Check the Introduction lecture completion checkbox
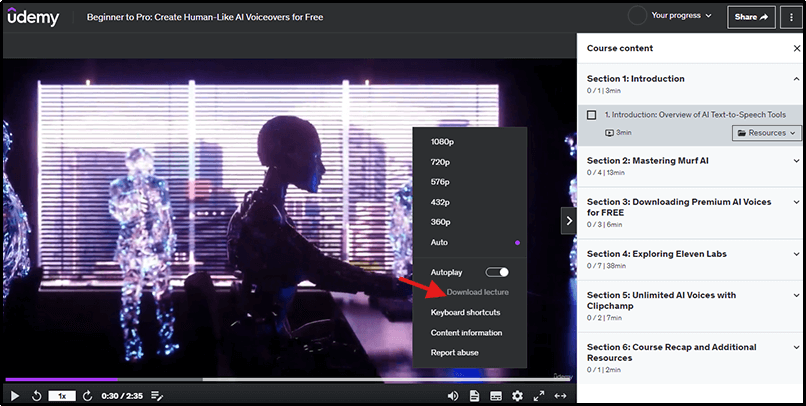 (592, 115)
